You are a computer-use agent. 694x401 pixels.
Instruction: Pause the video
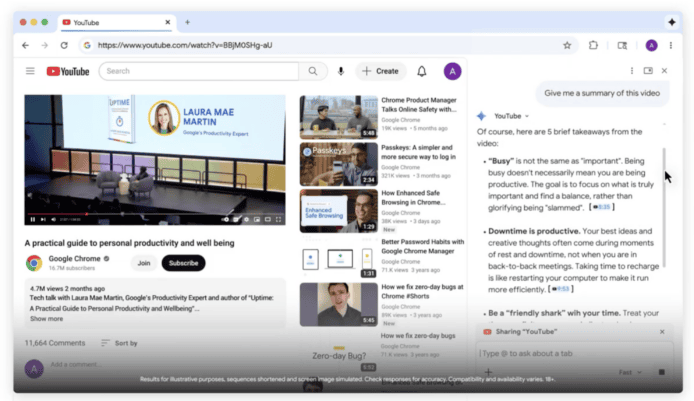[x=33, y=219]
